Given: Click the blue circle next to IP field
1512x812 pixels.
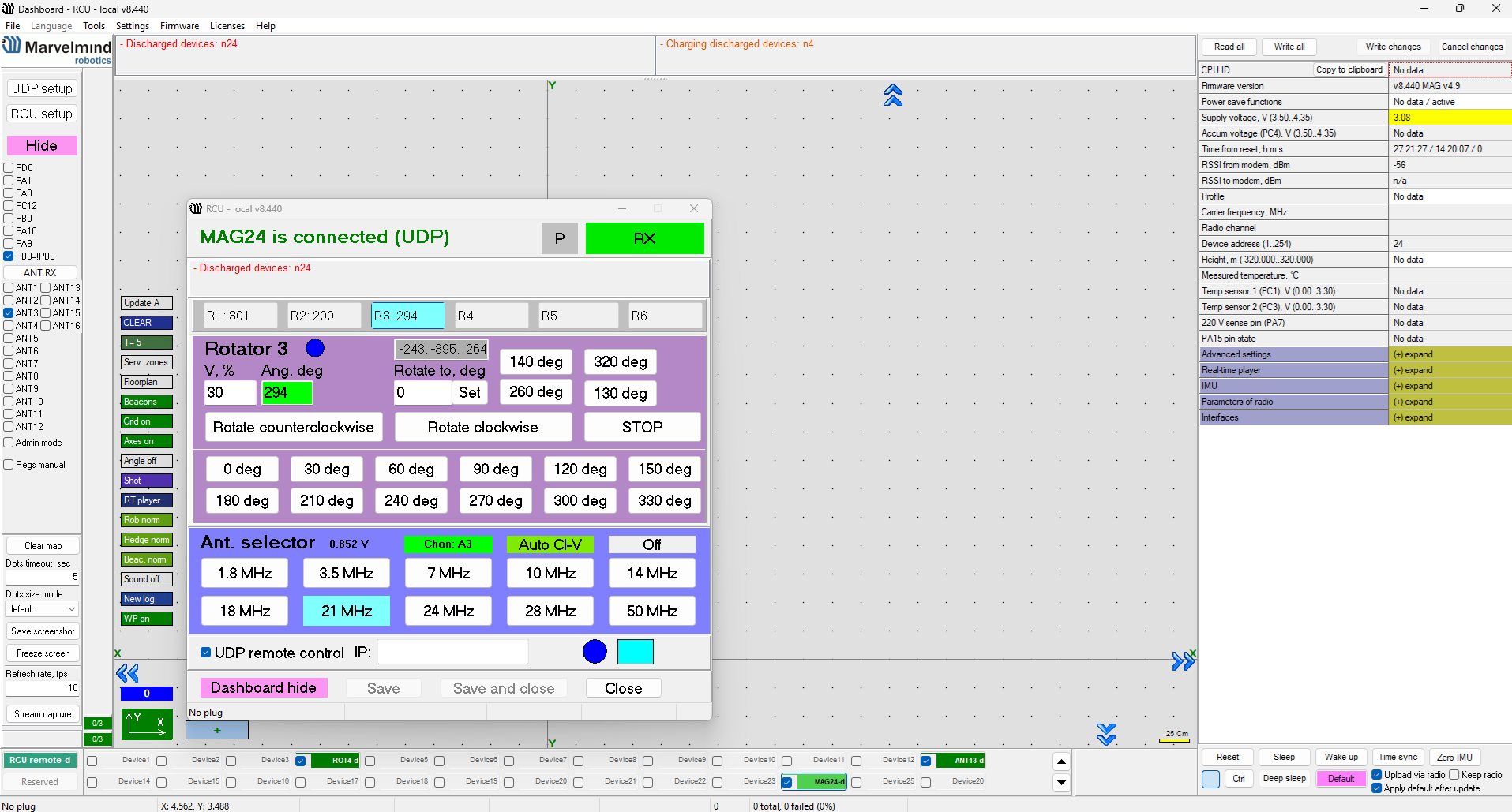Looking at the screenshot, I should [595, 652].
